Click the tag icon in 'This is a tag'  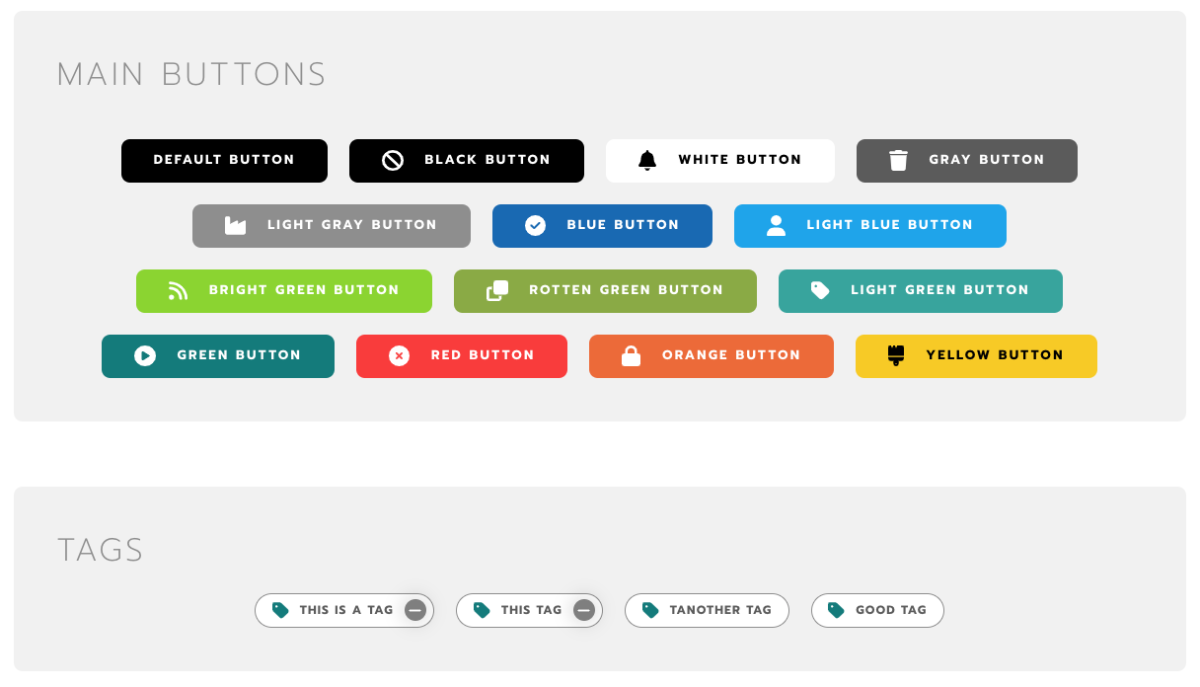pos(281,610)
